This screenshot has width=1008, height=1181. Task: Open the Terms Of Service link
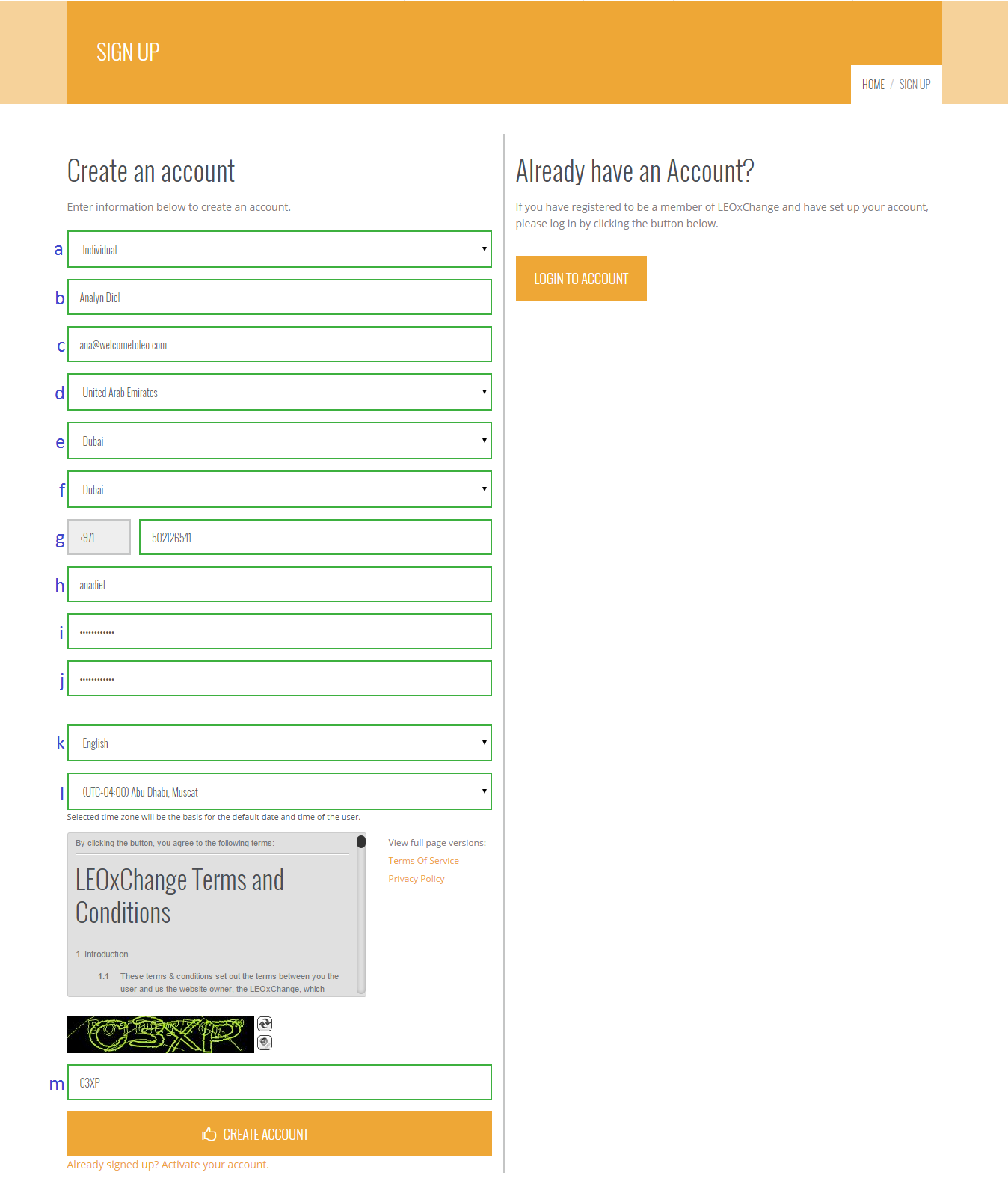click(423, 861)
